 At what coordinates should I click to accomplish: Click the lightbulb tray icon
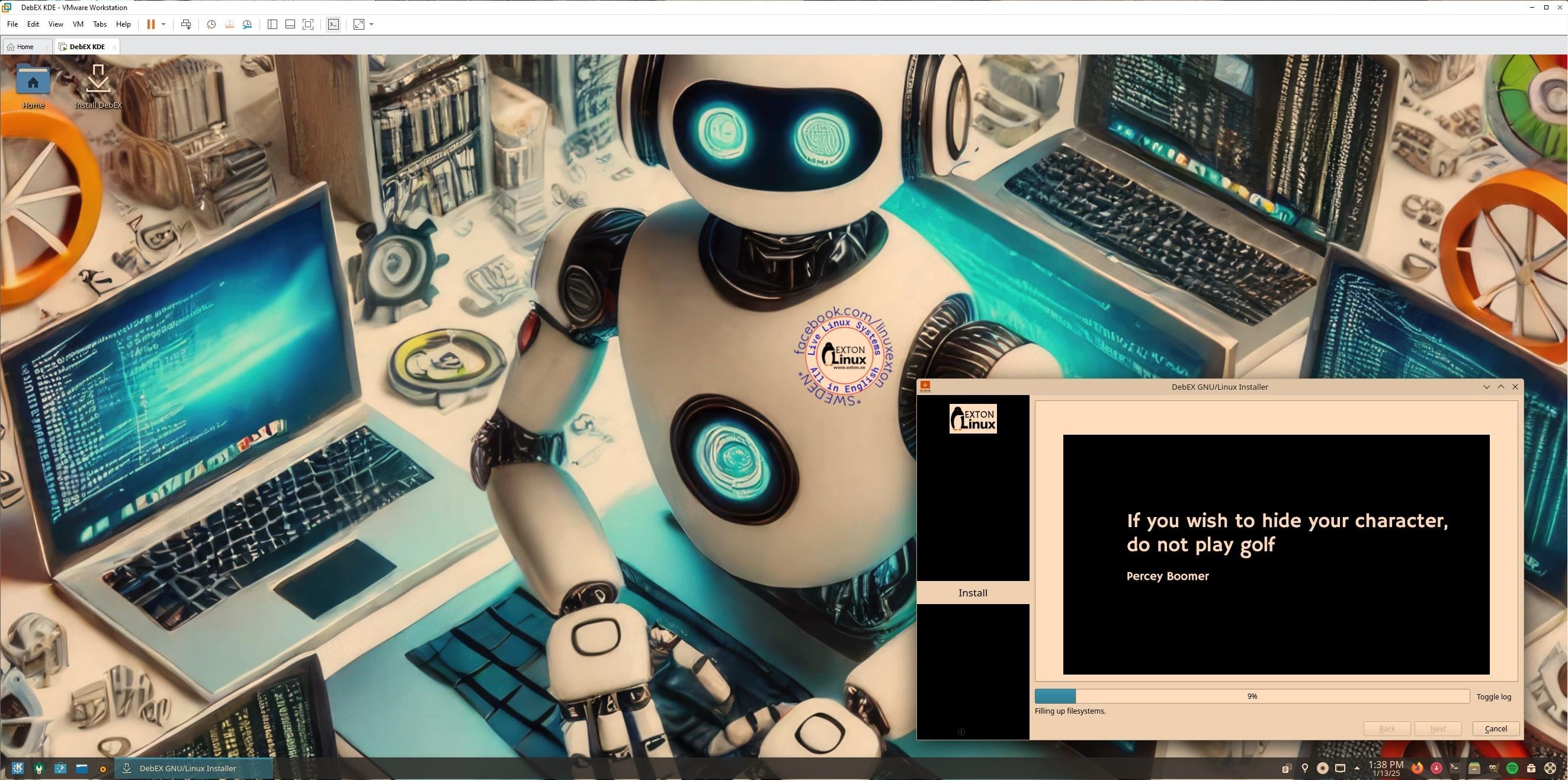click(1304, 768)
